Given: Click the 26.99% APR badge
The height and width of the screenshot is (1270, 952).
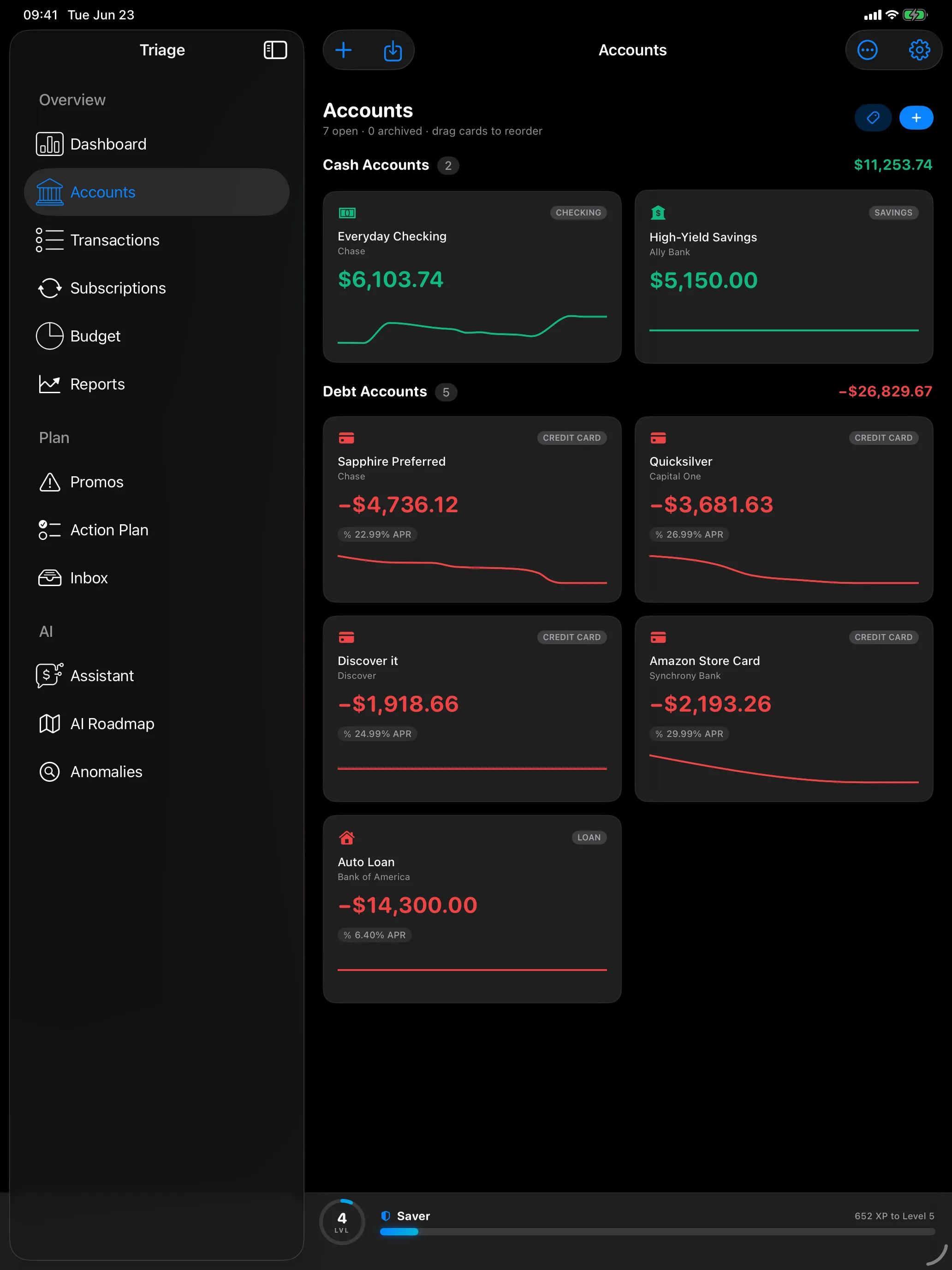Looking at the screenshot, I should pyautogui.click(x=689, y=534).
